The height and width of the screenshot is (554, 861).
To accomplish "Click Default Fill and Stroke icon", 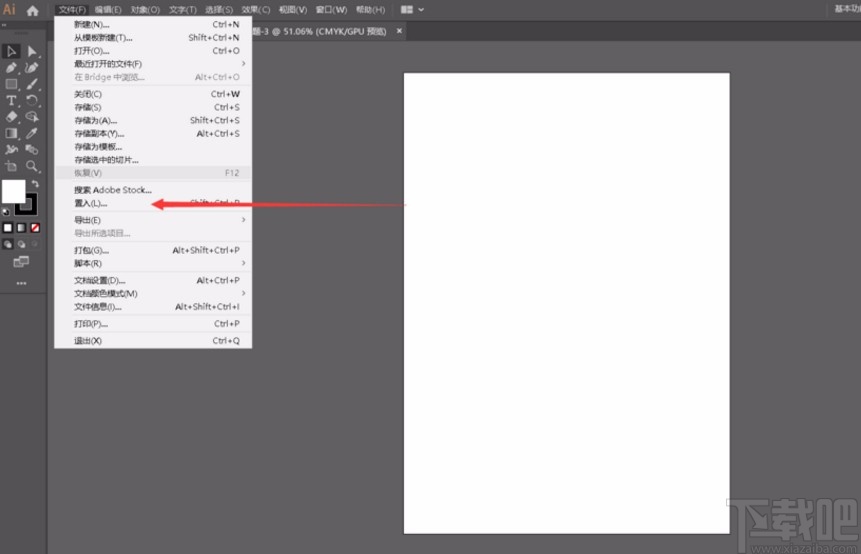I will 6,211.
